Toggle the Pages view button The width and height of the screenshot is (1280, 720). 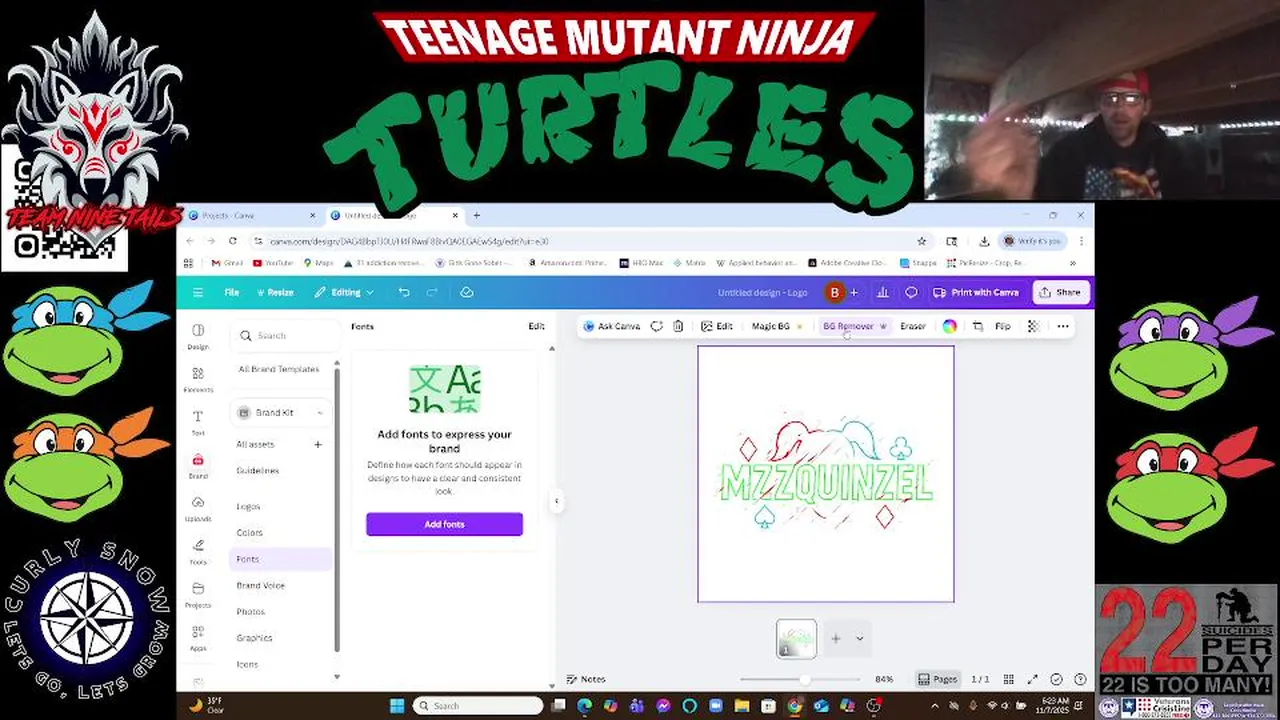tap(938, 679)
